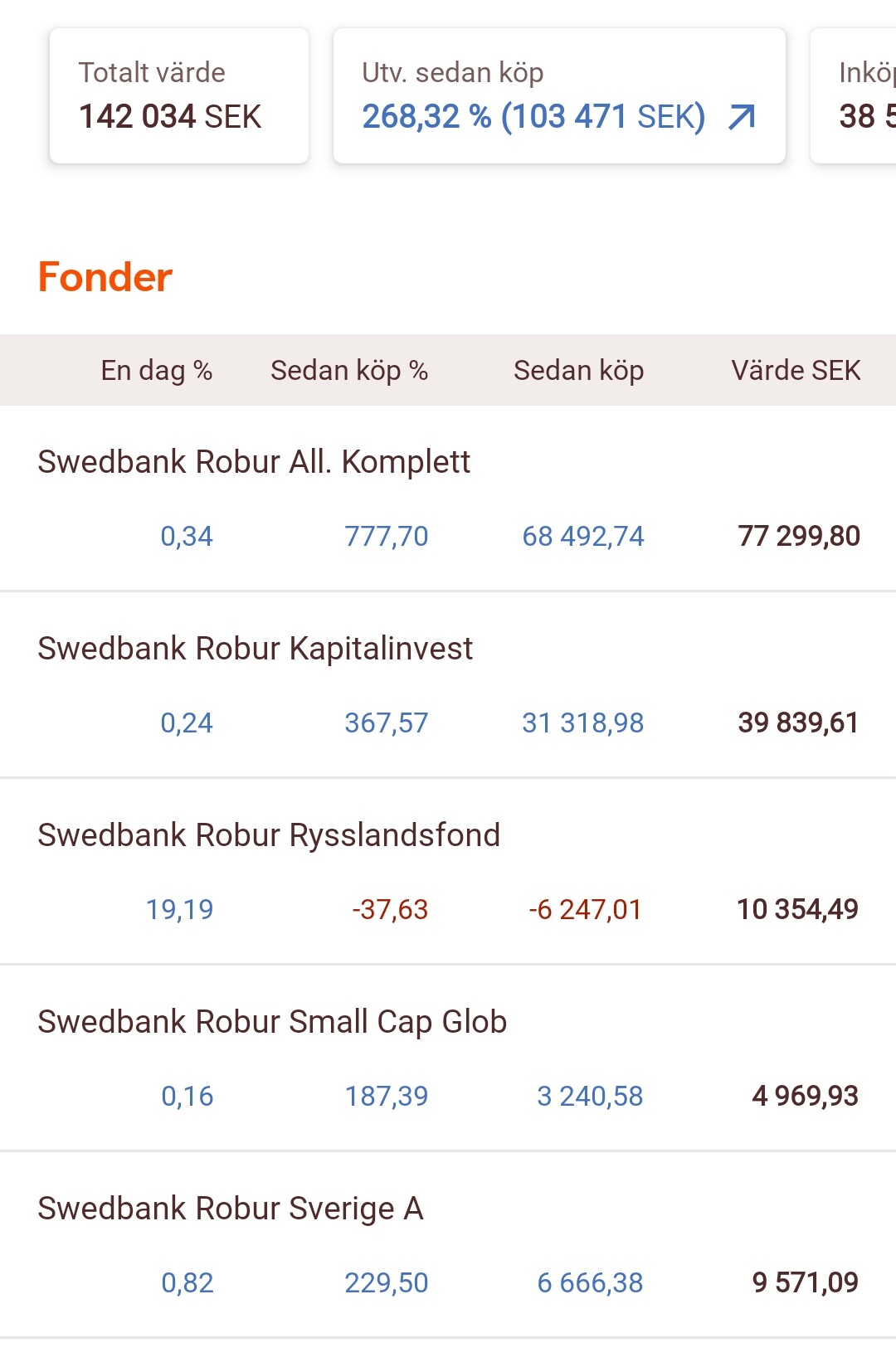Tap the 9 571,09 value for Sverige A

pyautogui.click(x=805, y=1283)
